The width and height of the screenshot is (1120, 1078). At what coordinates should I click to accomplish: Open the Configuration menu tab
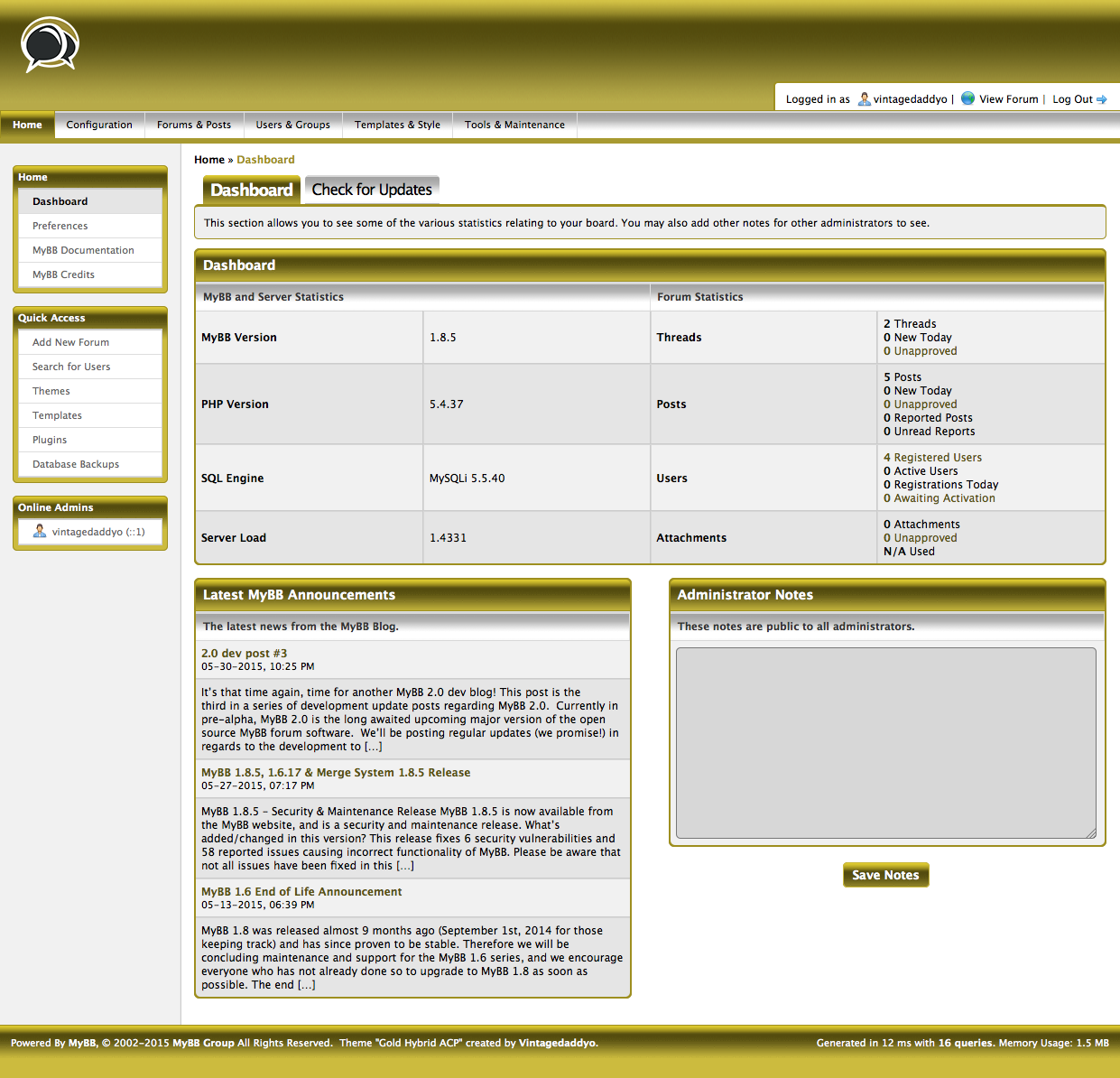click(99, 125)
